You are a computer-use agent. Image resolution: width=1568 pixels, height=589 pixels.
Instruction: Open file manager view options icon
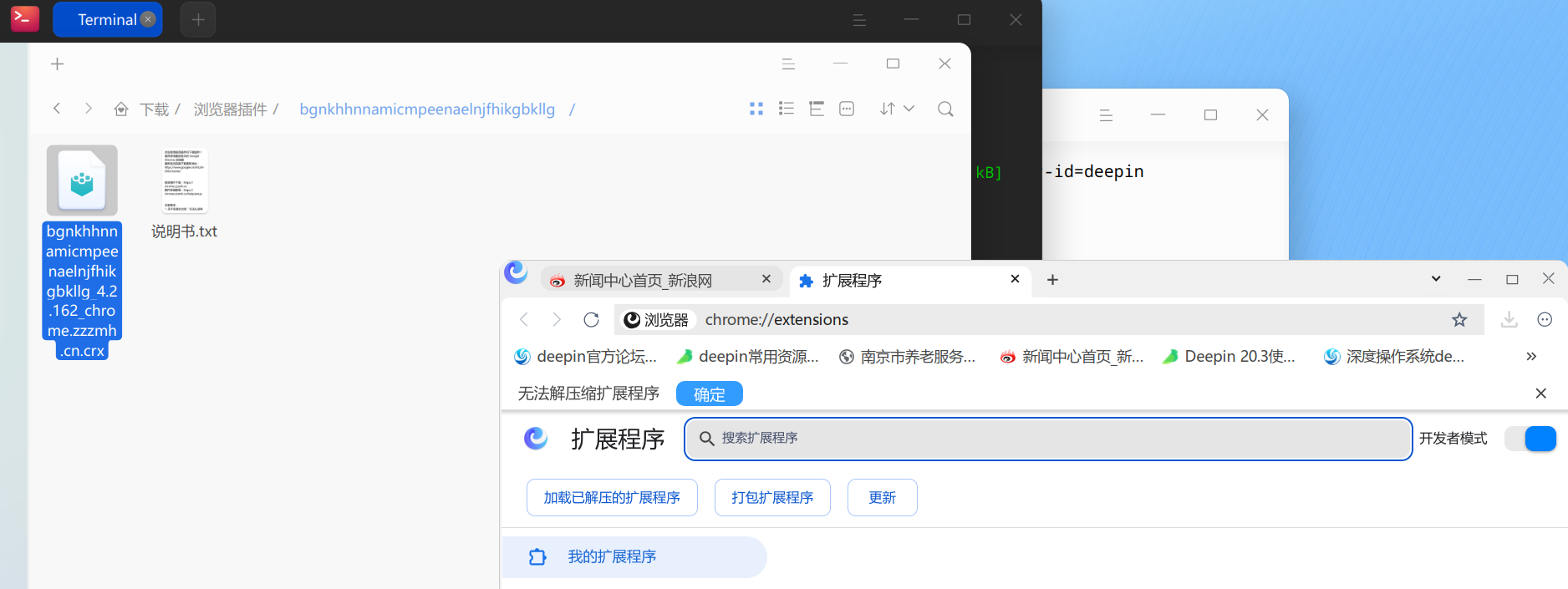(x=847, y=109)
